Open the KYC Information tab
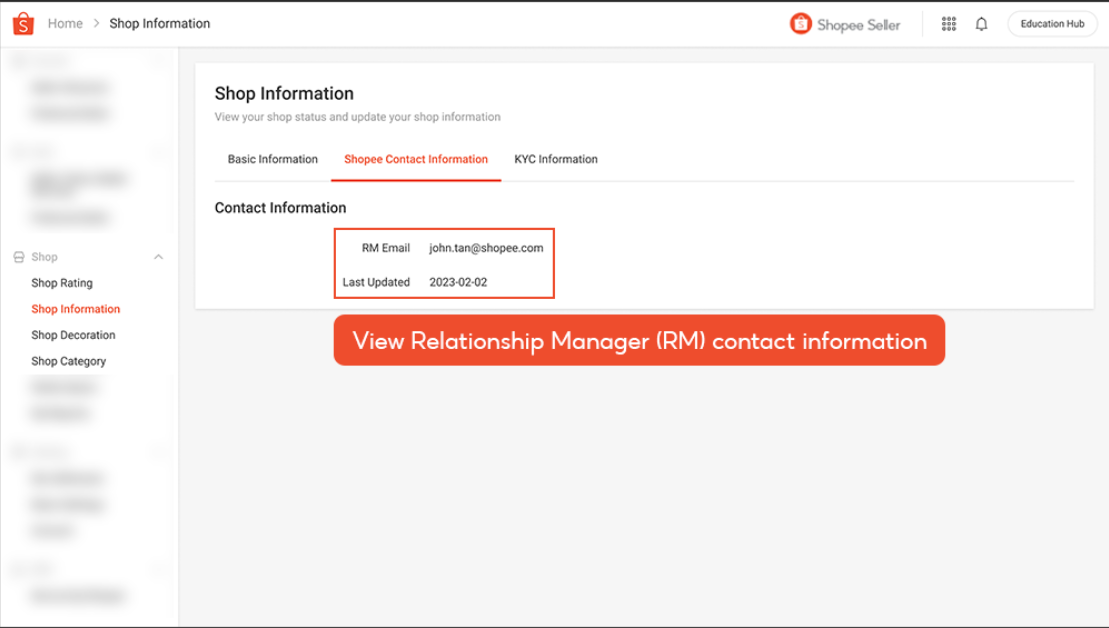This screenshot has width=1109, height=628. pos(556,159)
